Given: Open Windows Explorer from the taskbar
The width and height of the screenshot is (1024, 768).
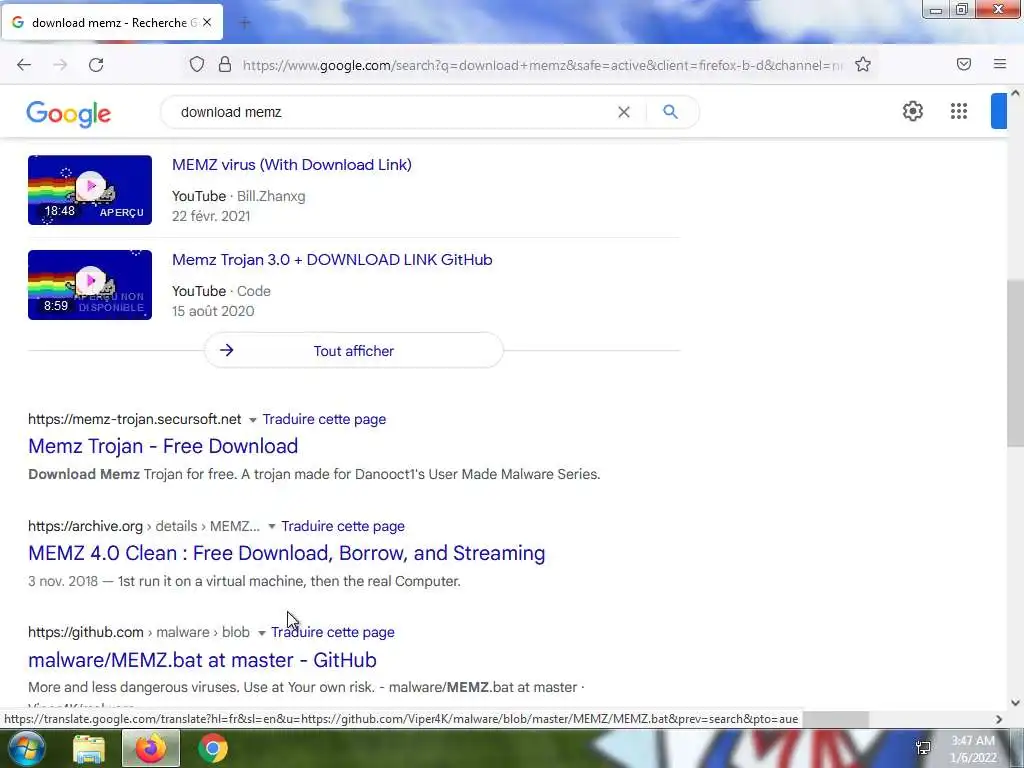Looking at the screenshot, I should [x=89, y=749].
